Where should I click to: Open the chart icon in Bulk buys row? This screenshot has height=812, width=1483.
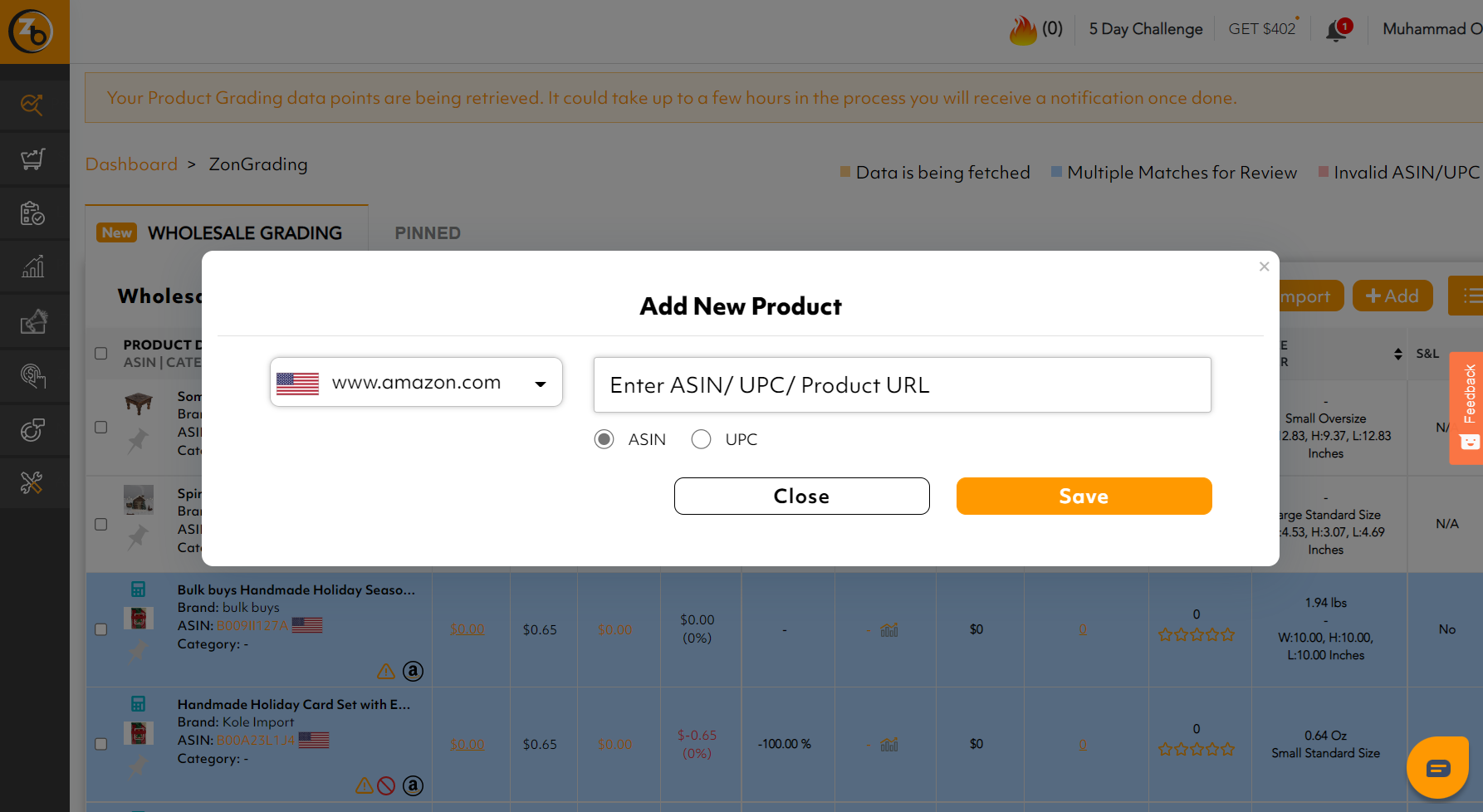click(889, 630)
